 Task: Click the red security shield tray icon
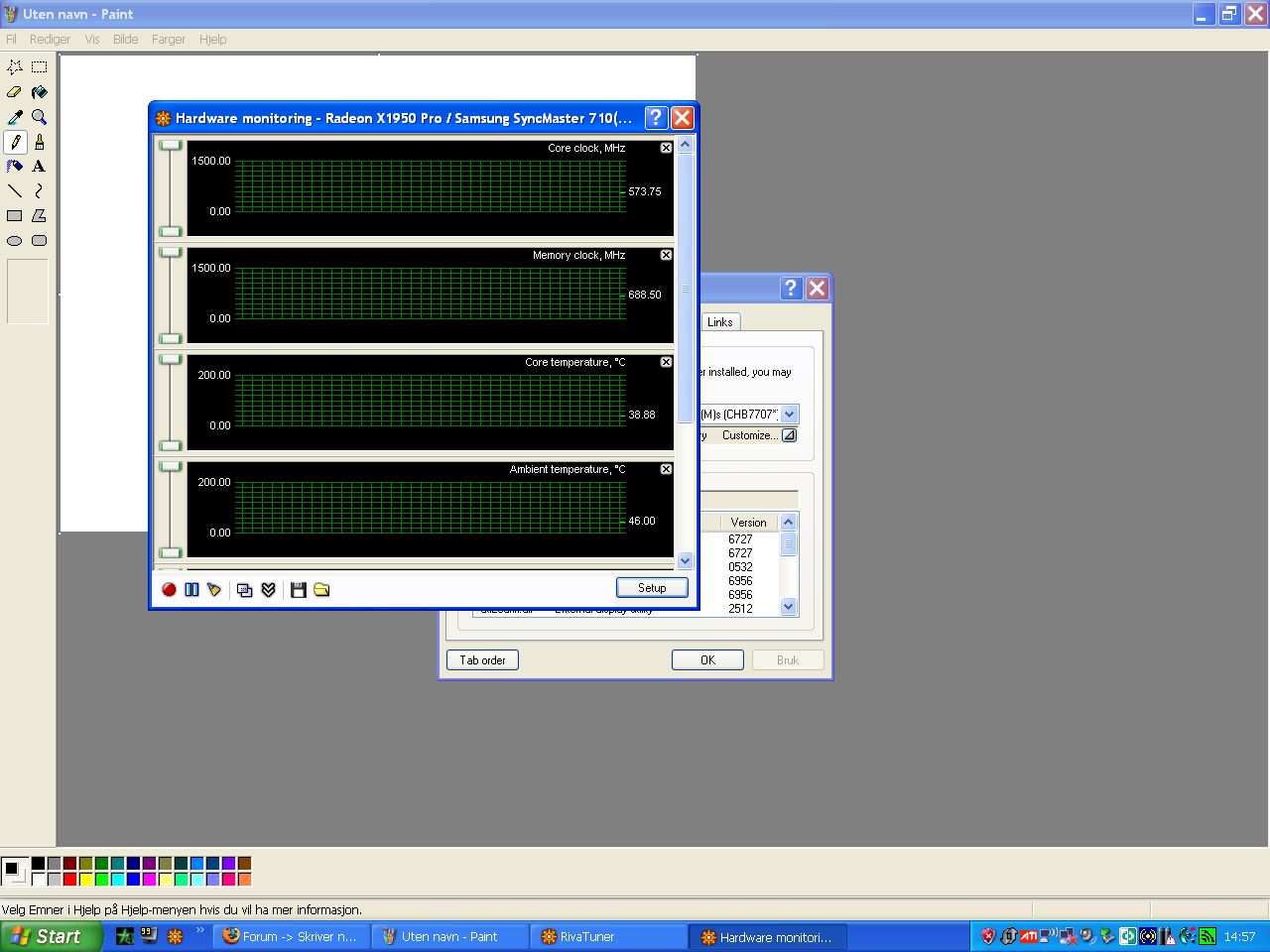(x=988, y=936)
